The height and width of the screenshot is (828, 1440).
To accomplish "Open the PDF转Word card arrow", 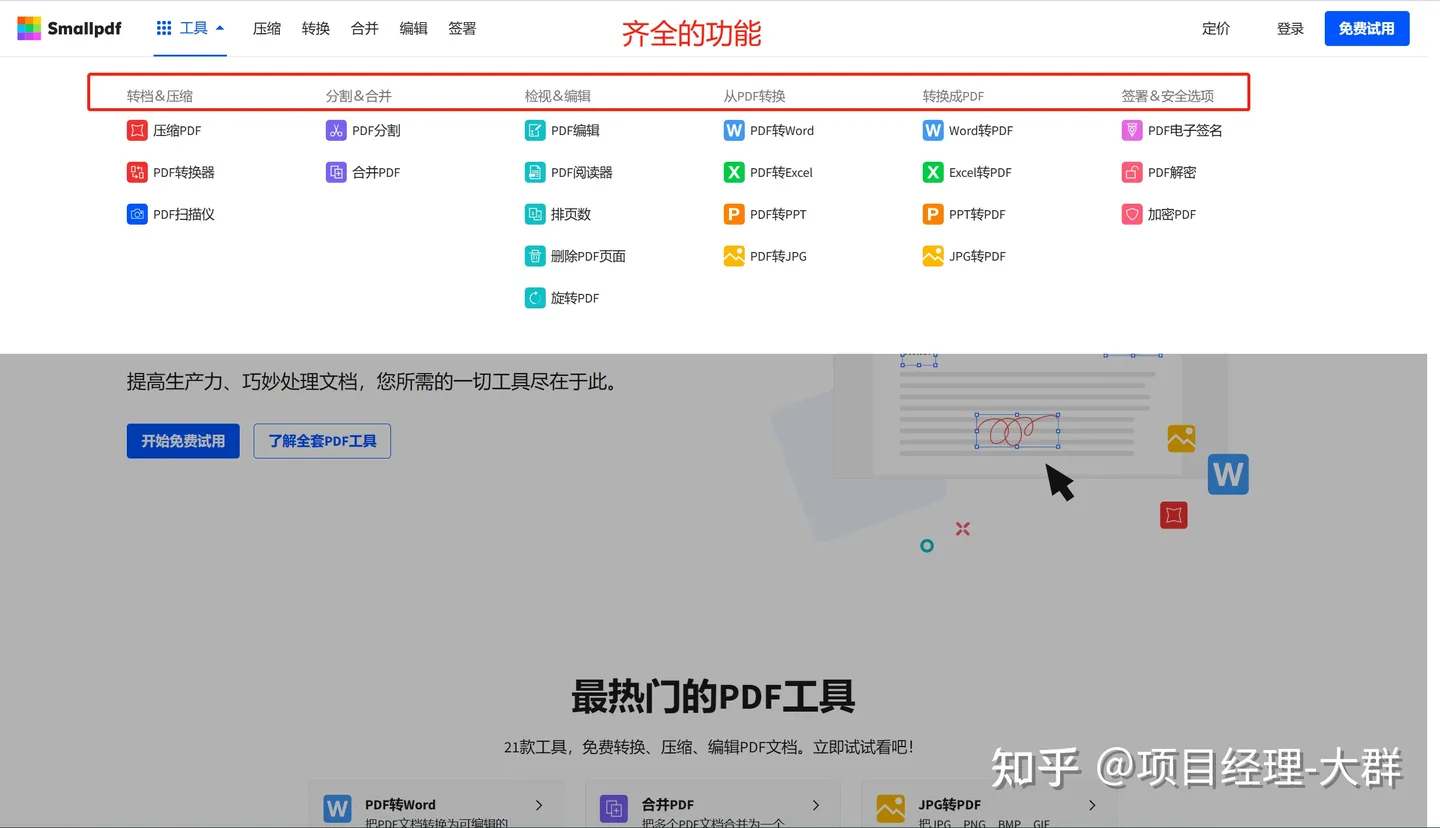I will pos(539,805).
